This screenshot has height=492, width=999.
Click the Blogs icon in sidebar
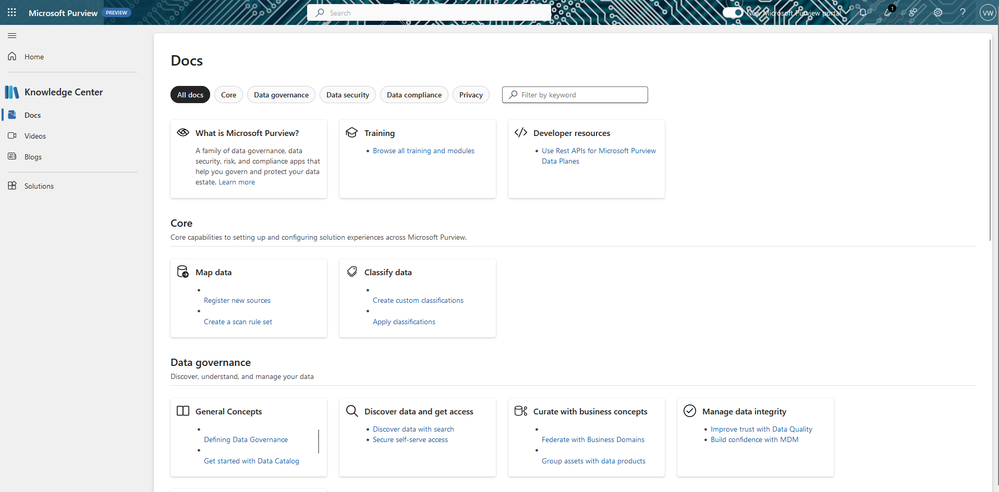coord(11,156)
